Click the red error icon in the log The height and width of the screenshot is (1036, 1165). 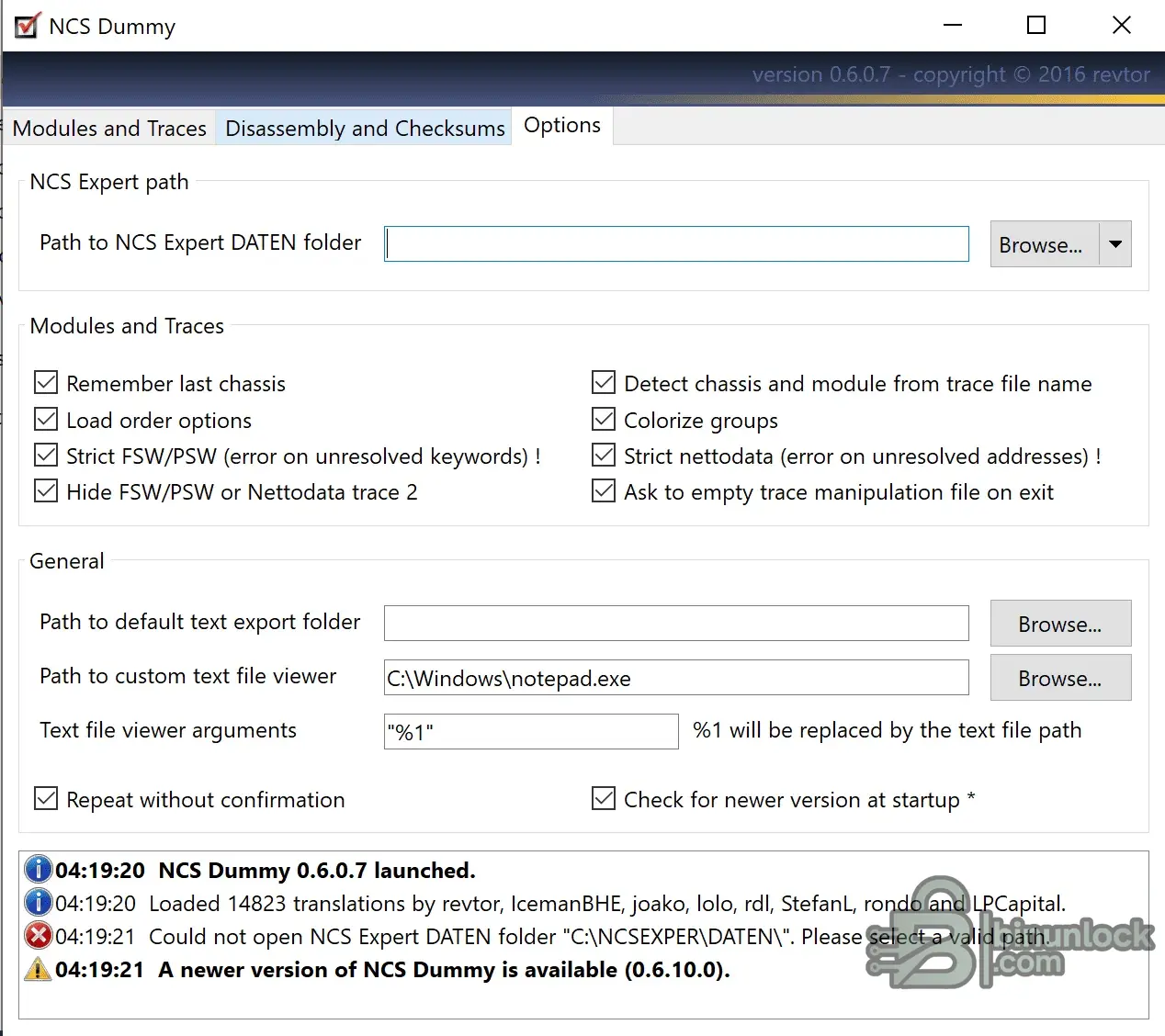(x=38, y=936)
